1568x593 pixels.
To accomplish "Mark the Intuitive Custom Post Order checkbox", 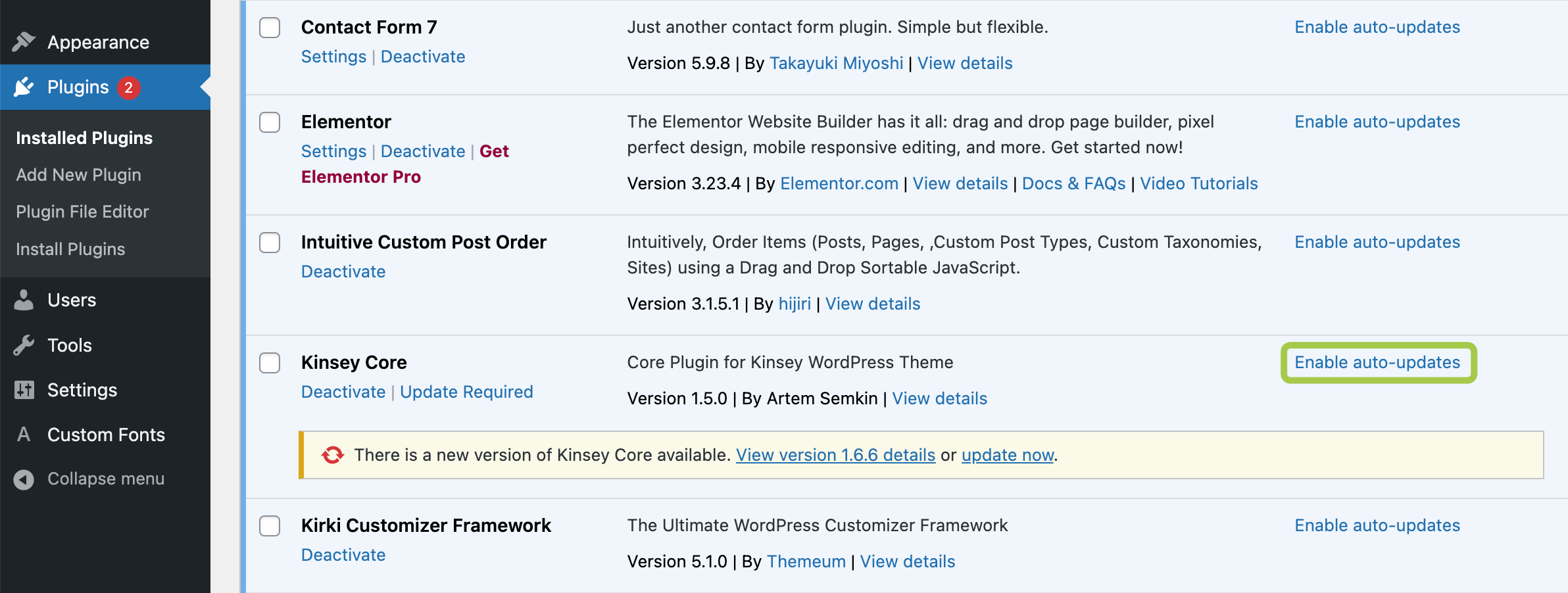I will 270,243.
